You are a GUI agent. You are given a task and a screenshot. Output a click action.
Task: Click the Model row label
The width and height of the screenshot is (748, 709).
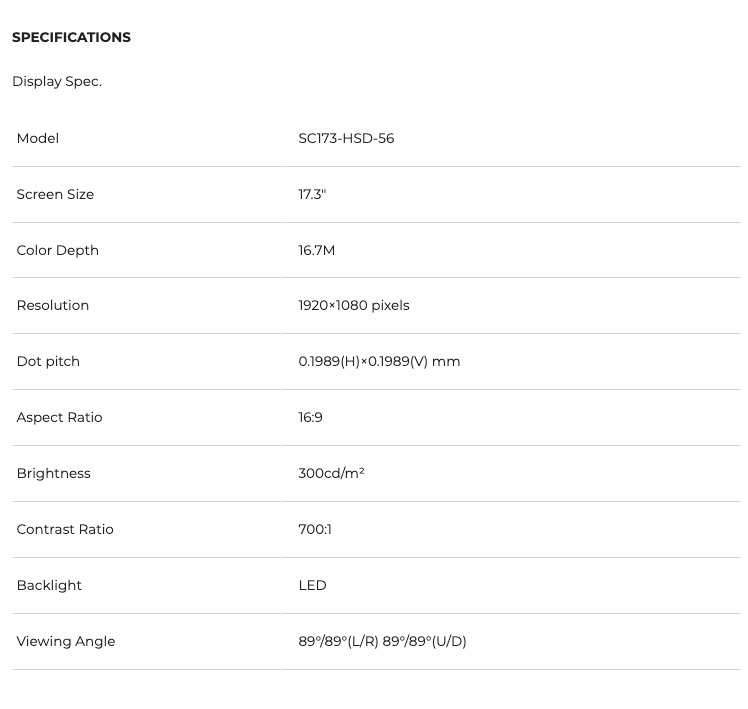coord(38,138)
